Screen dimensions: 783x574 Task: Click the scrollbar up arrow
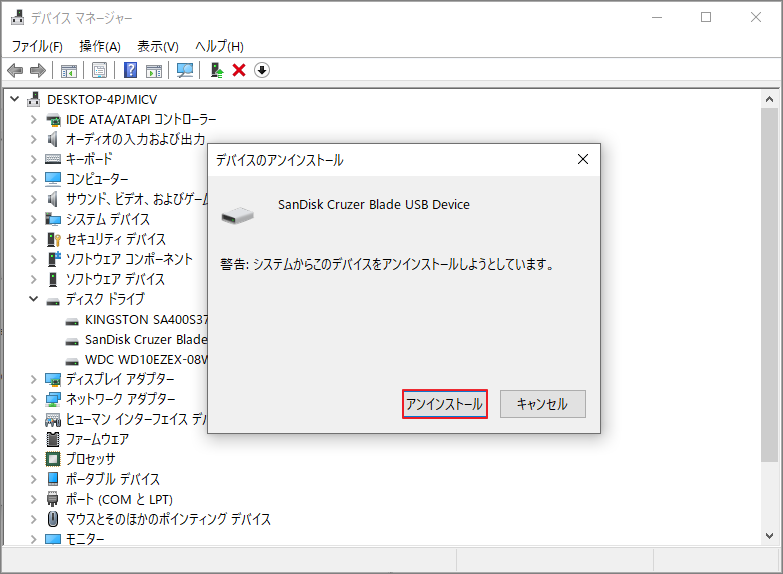(x=769, y=99)
